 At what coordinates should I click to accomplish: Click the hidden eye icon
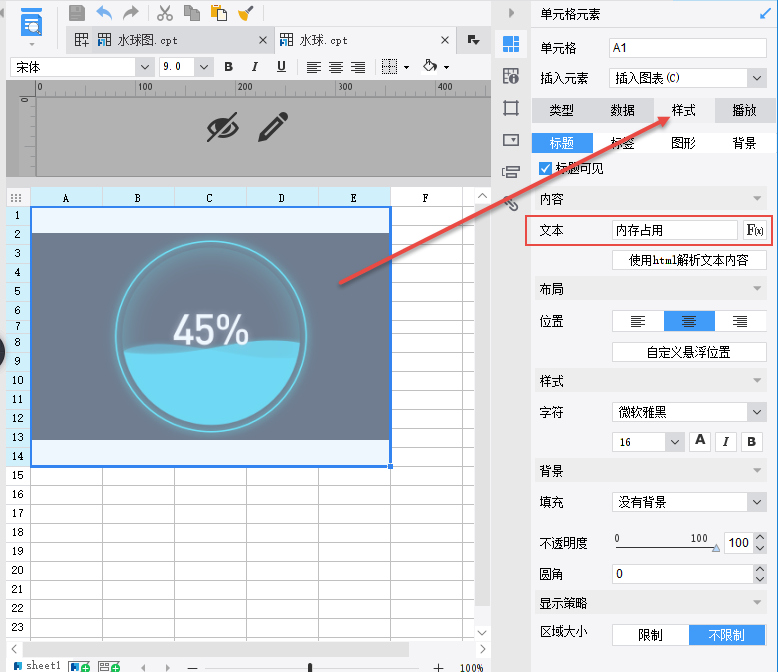pos(222,127)
